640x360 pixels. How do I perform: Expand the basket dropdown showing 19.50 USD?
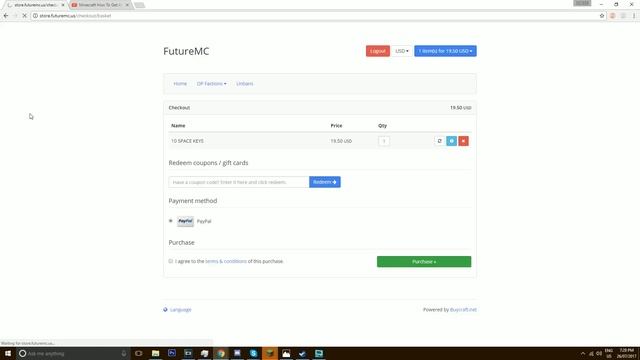coord(445,51)
